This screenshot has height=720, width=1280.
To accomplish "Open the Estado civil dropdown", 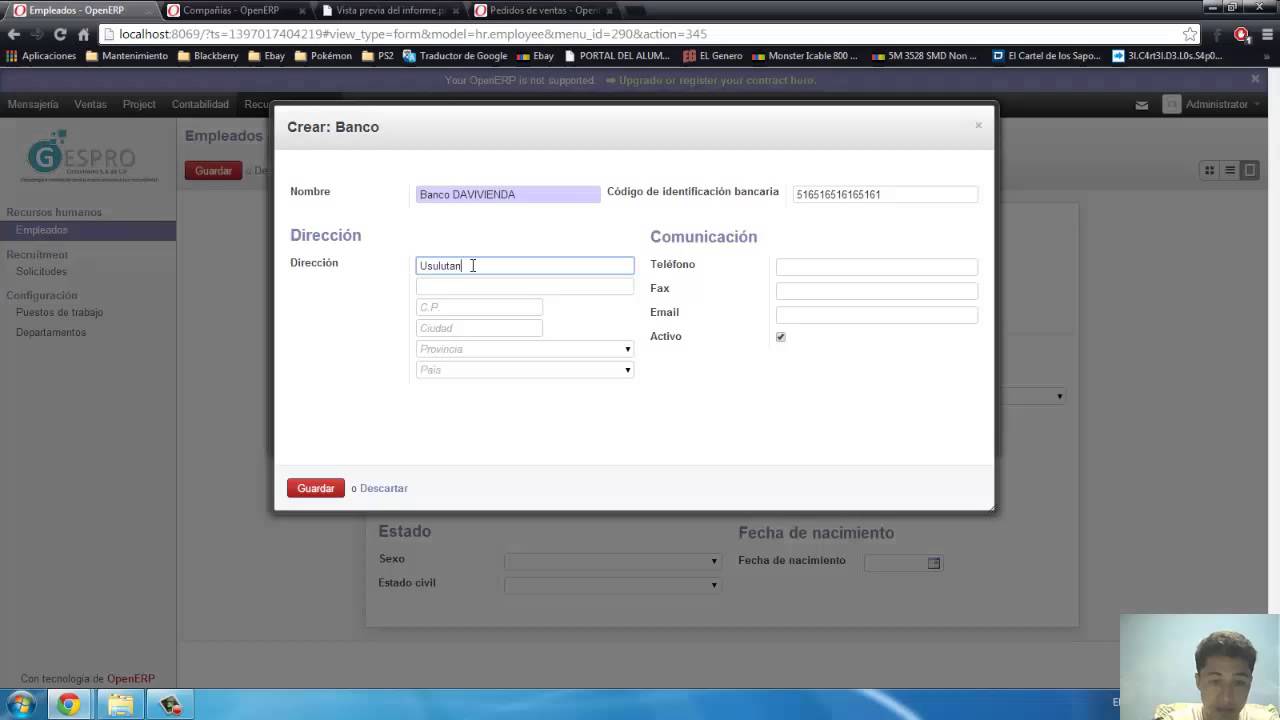I will click(612, 585).
